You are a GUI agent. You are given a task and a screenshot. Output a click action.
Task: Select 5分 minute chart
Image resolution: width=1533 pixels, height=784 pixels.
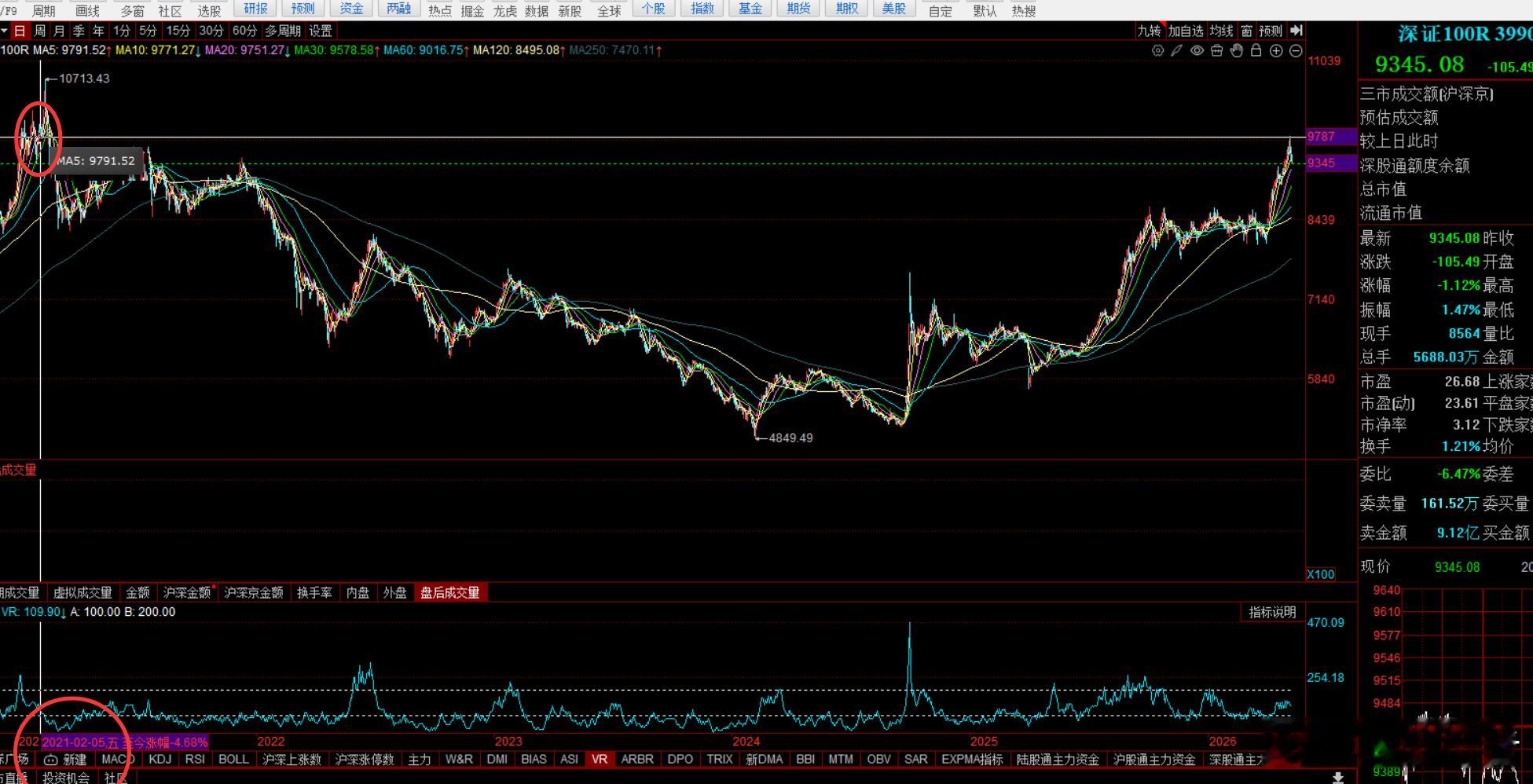pos(148,31)
